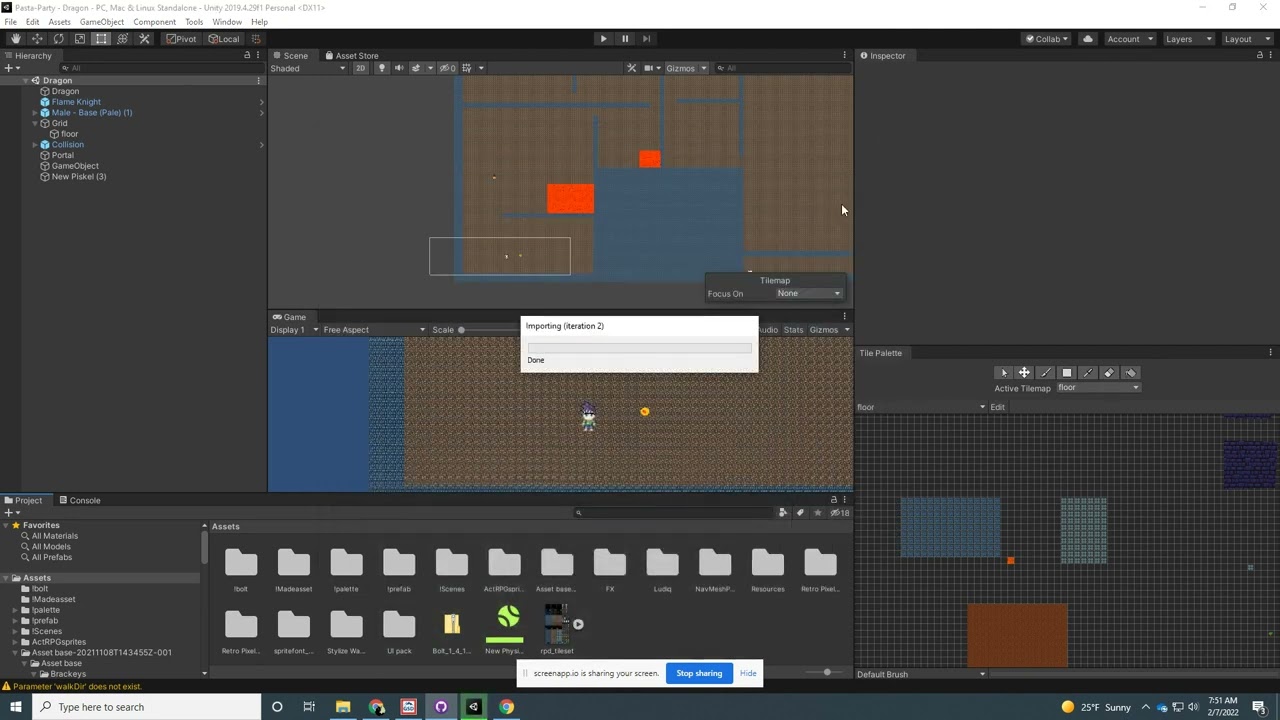Select the Transform tool in the toolbar
Screen dimensions: 1280x720
click(x=122, y=39)
